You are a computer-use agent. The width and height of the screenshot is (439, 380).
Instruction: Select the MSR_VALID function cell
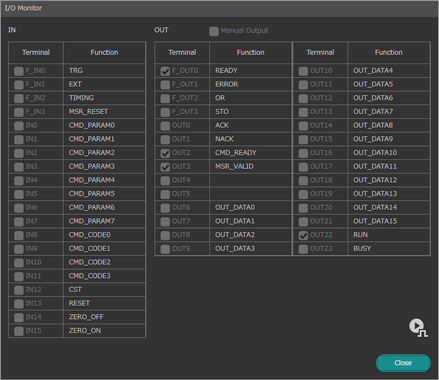[251, 166]
